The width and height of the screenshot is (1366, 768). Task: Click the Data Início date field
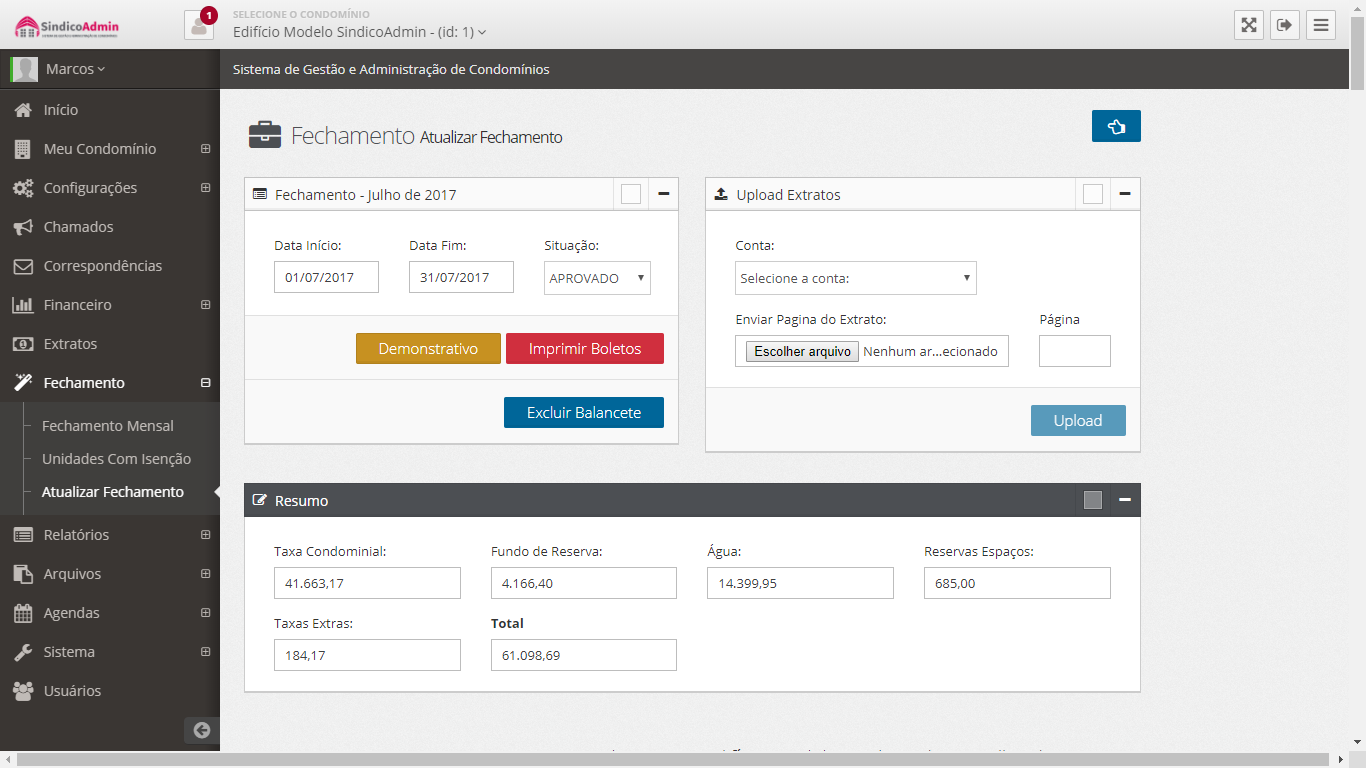(x=326, y=277)
